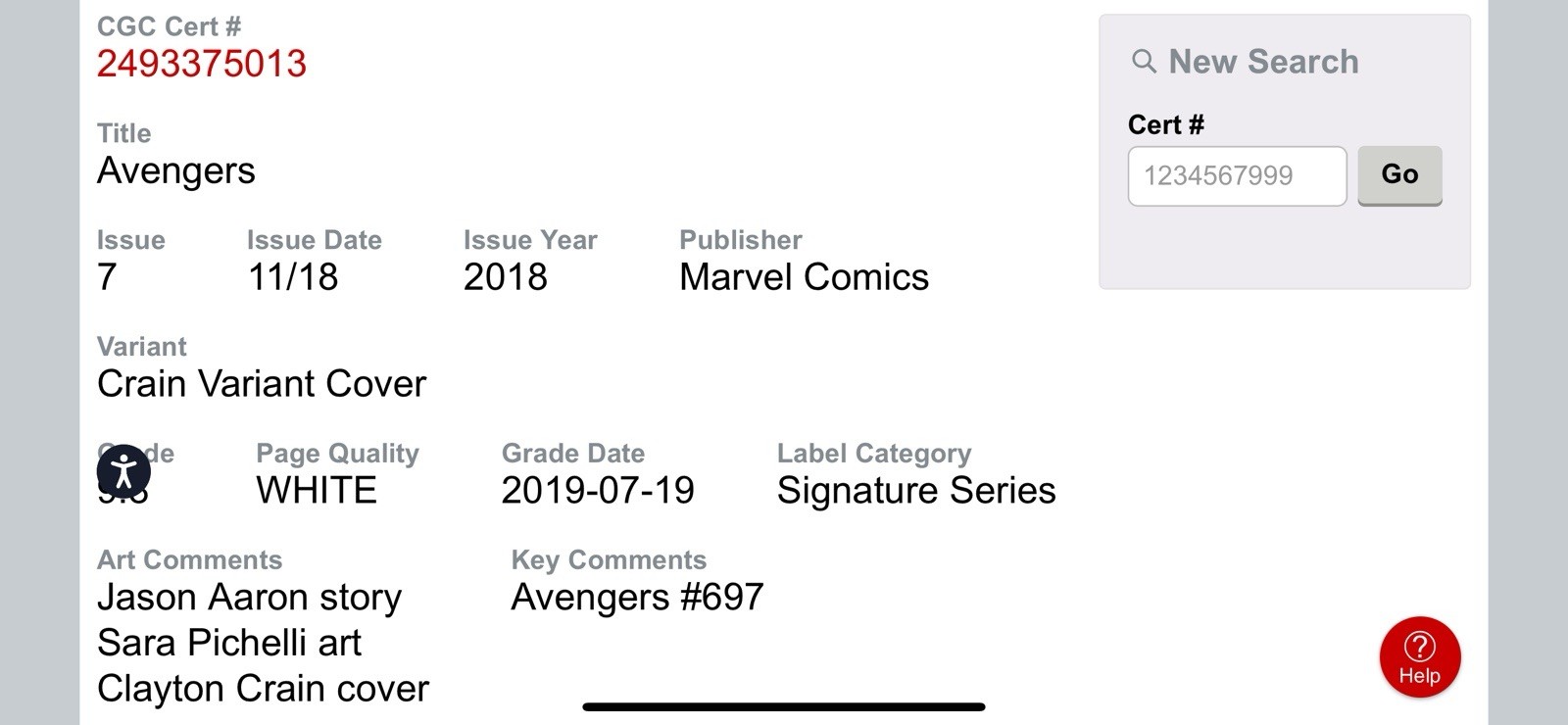Click the Marvel Comics publisher value
Screen dimensions: 1568x725
click(804, 277)
